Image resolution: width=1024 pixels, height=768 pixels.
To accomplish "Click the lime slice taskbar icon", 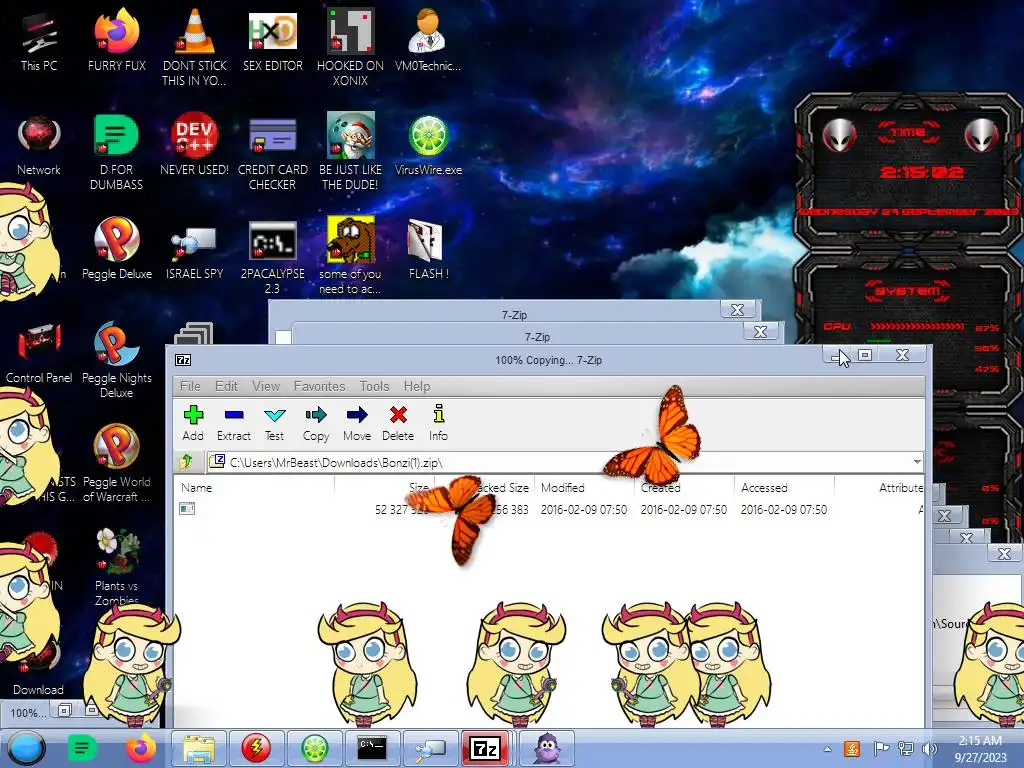I will (314, 748).
